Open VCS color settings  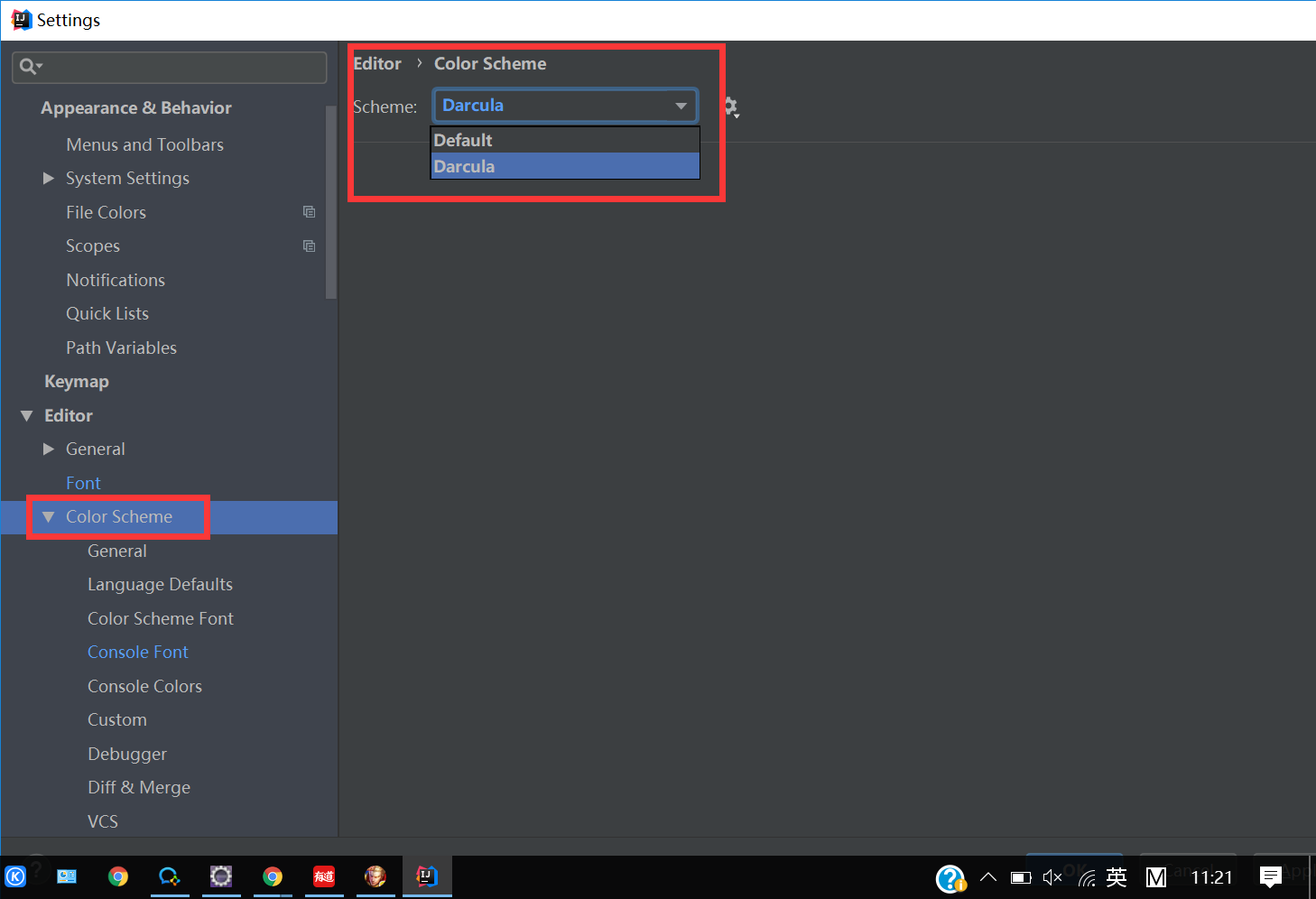[x=103, y=821]
